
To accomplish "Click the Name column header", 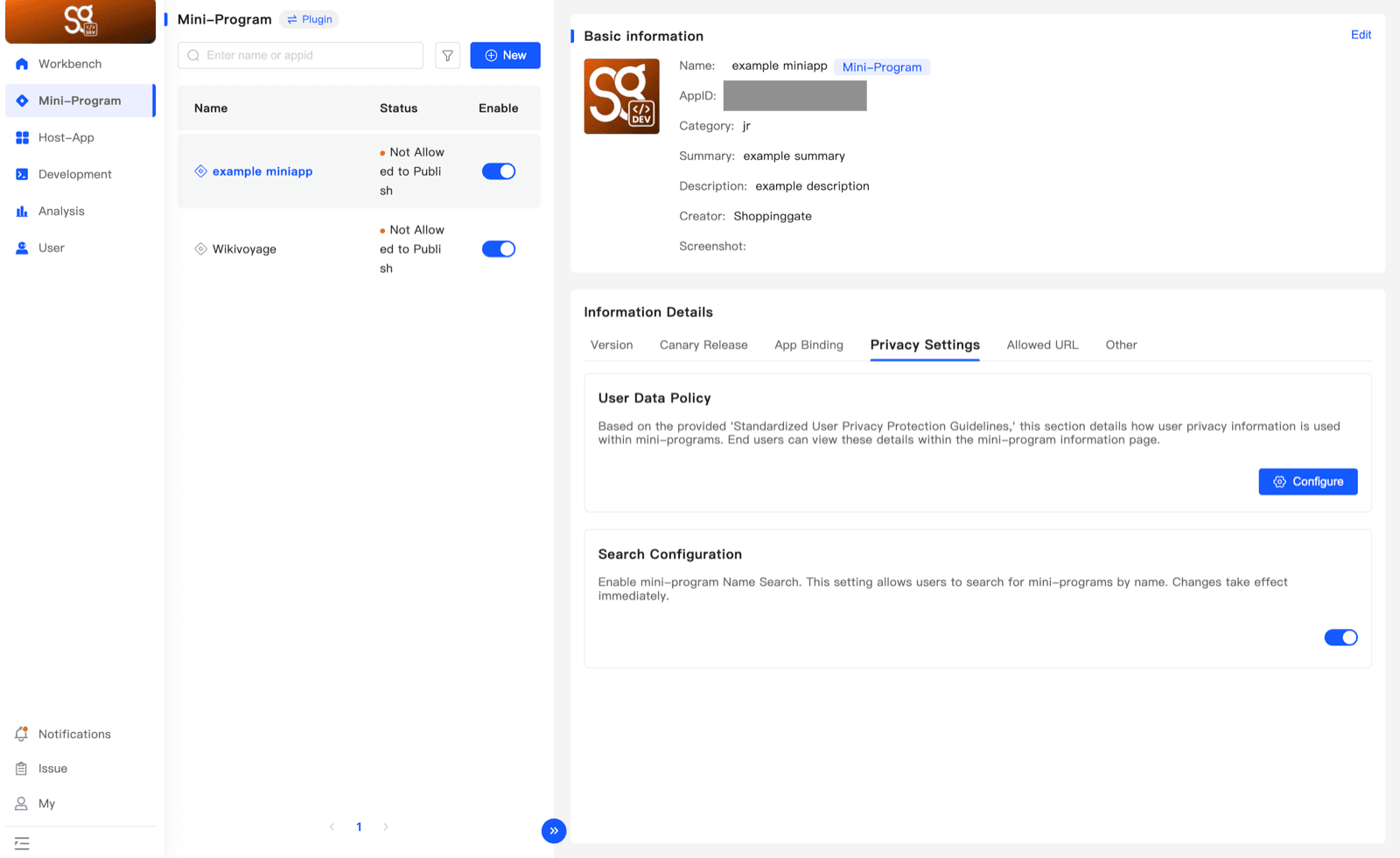I will [x=211, y=108].
